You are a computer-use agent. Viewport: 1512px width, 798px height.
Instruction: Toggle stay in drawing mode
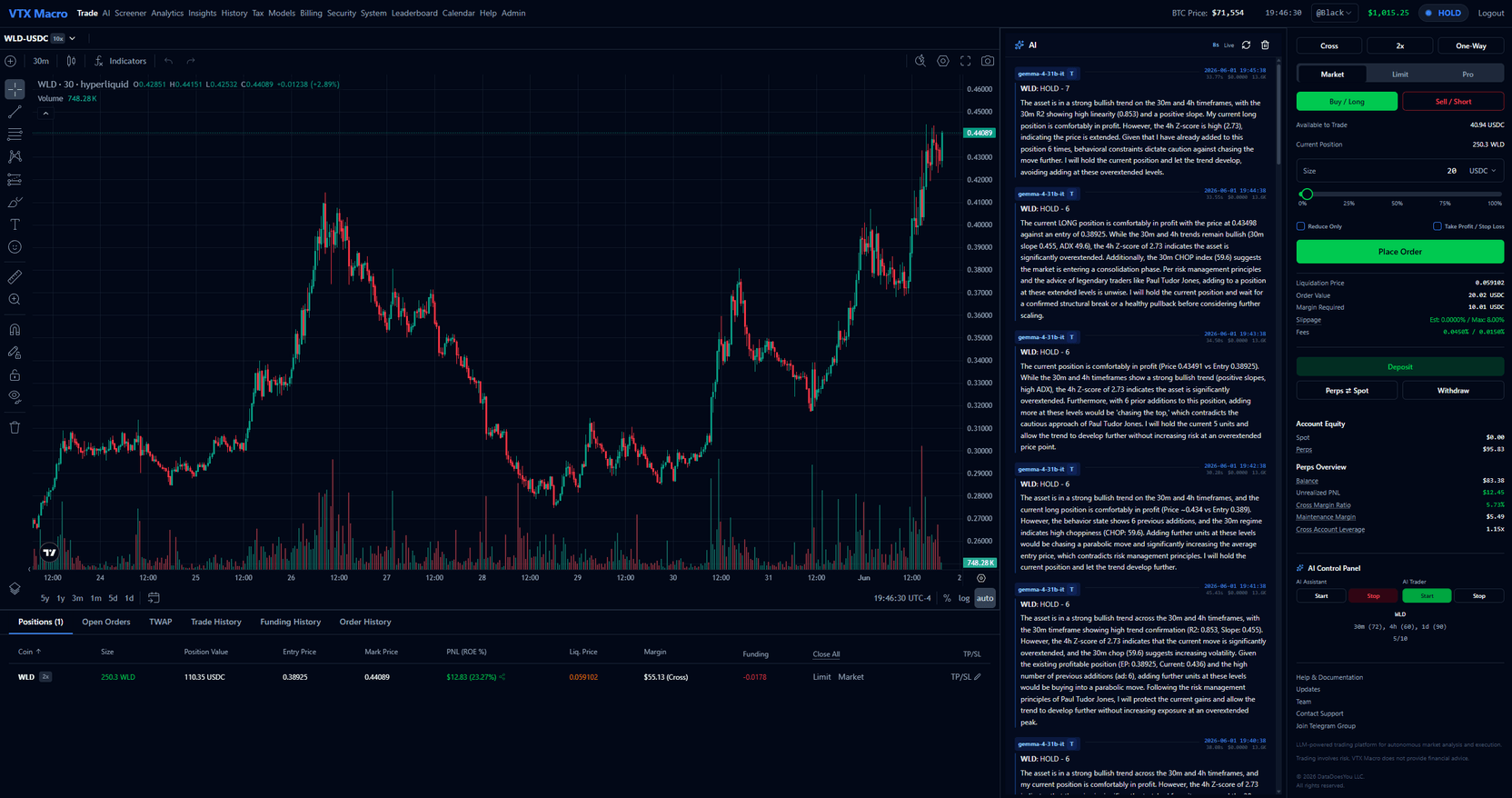[15, 353]
